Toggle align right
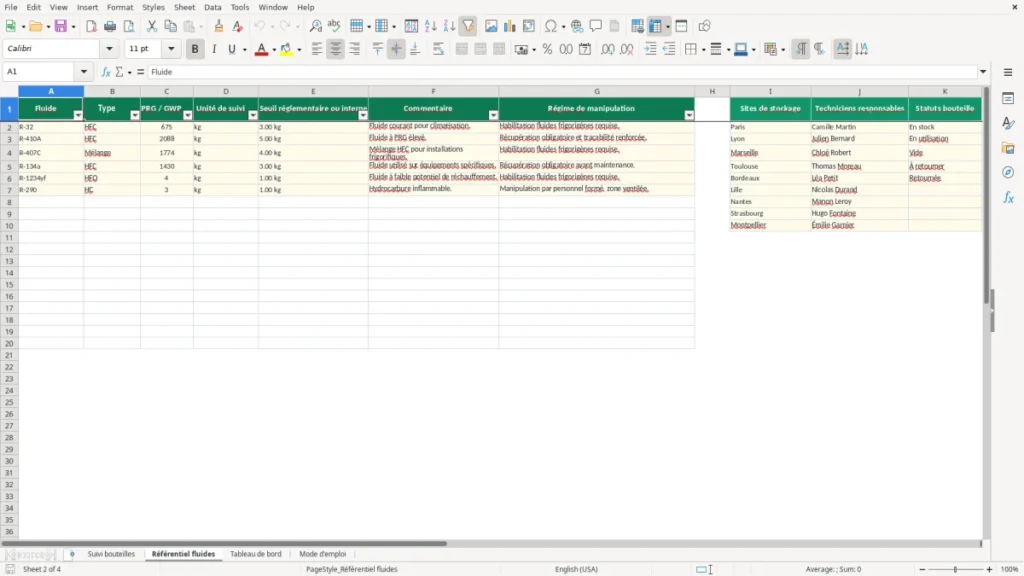The image size is (1024, 576). click(355, 49)
